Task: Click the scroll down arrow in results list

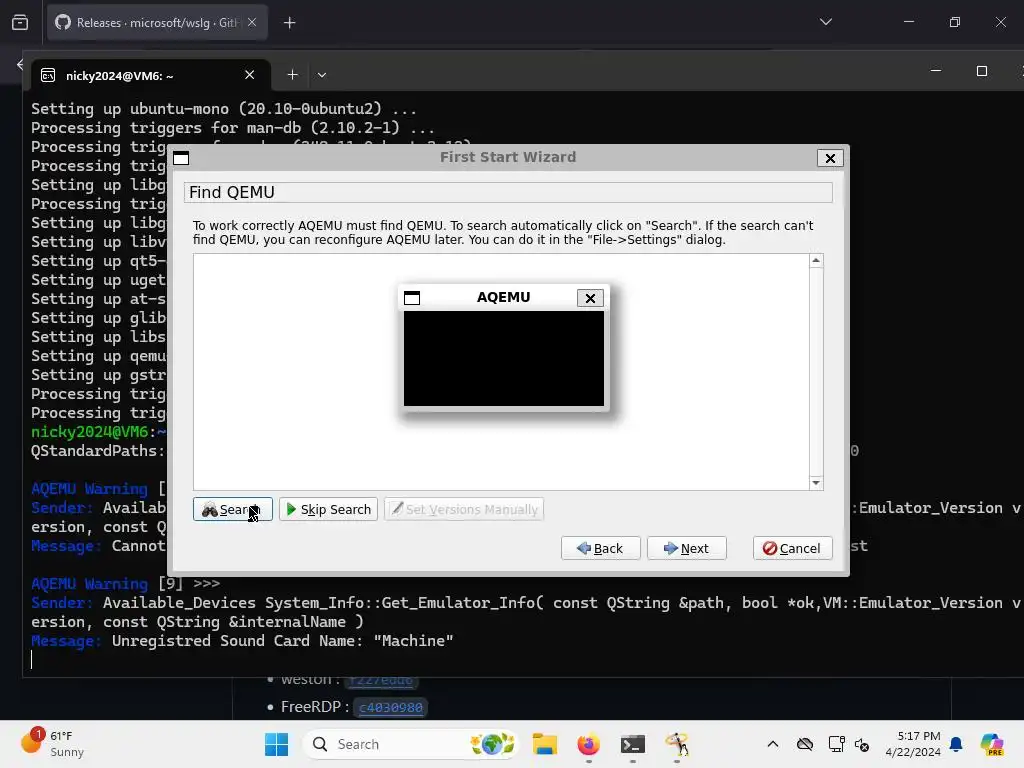Action: 816,483
